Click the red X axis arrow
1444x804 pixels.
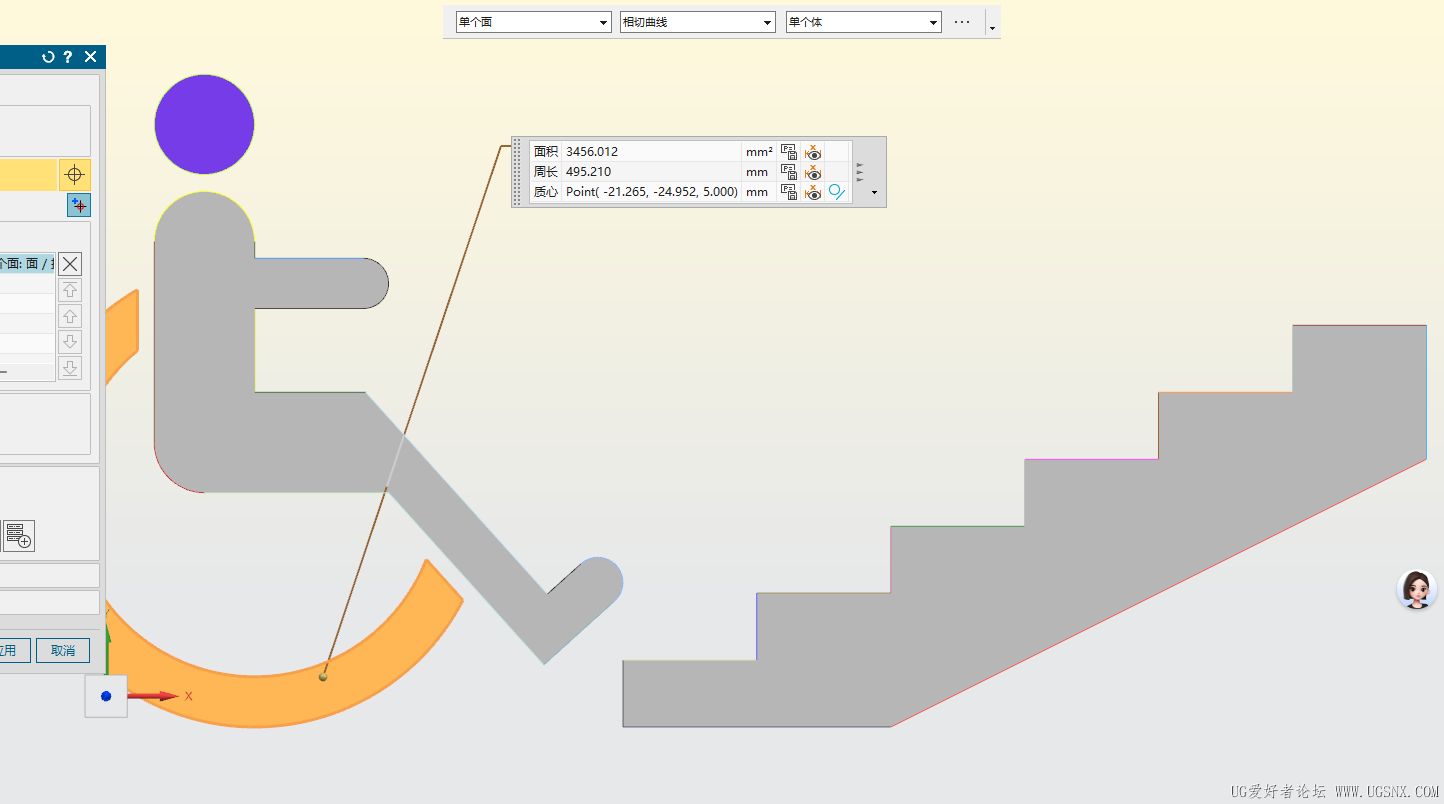pos(155,696)
